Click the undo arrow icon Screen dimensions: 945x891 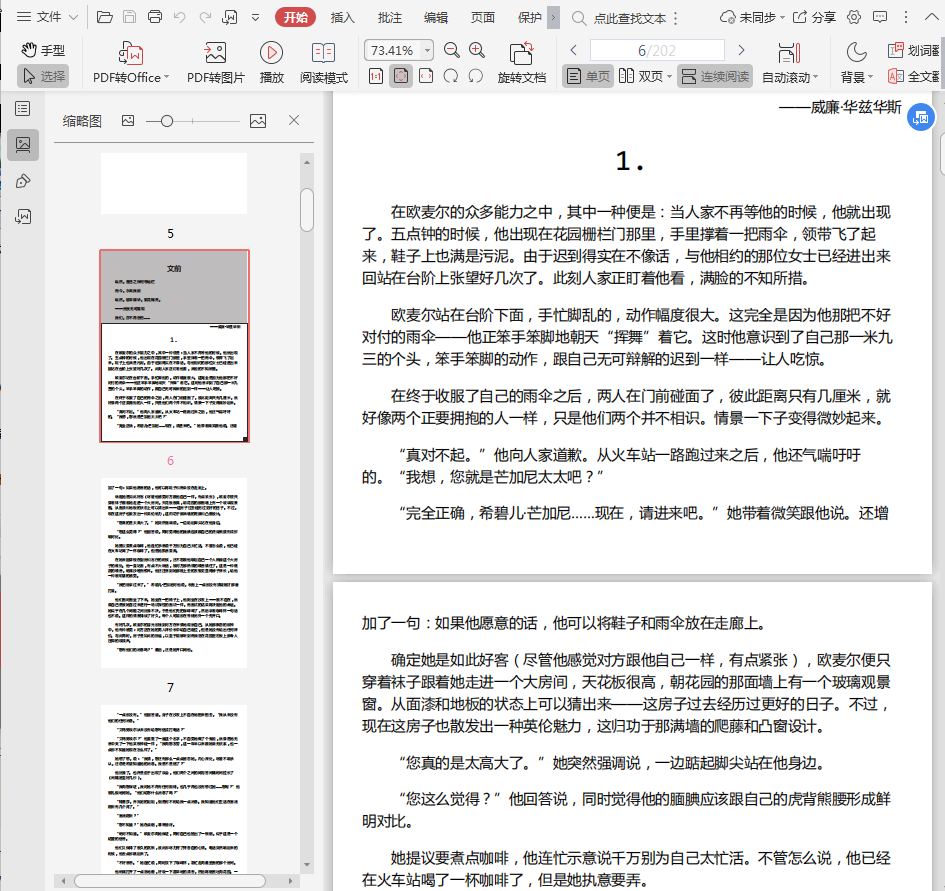(180, 17)
